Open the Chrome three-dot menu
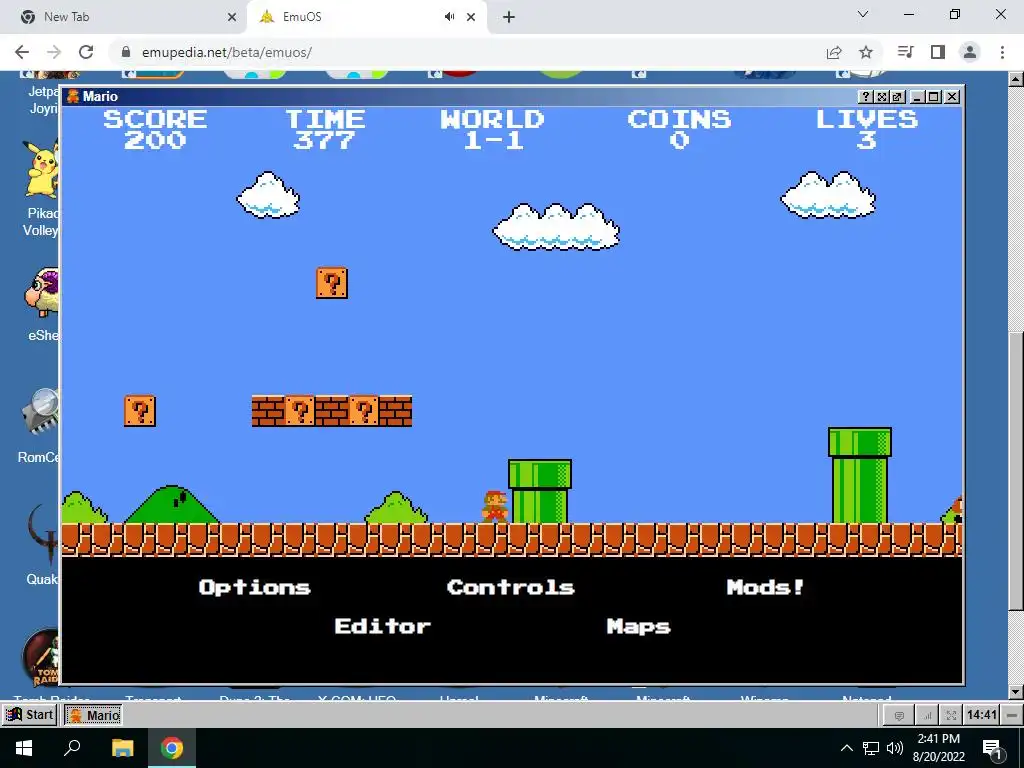This screenshot has width=1024, height=768. coord(1002,52)
